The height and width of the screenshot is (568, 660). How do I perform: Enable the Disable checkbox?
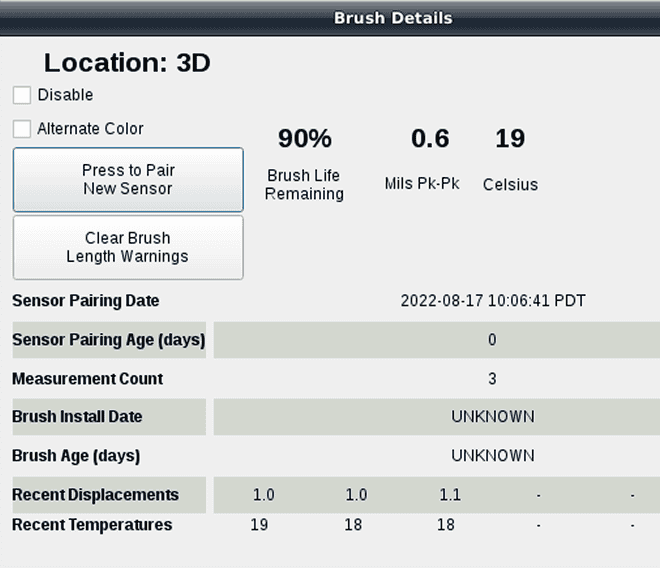pos(22,95)
